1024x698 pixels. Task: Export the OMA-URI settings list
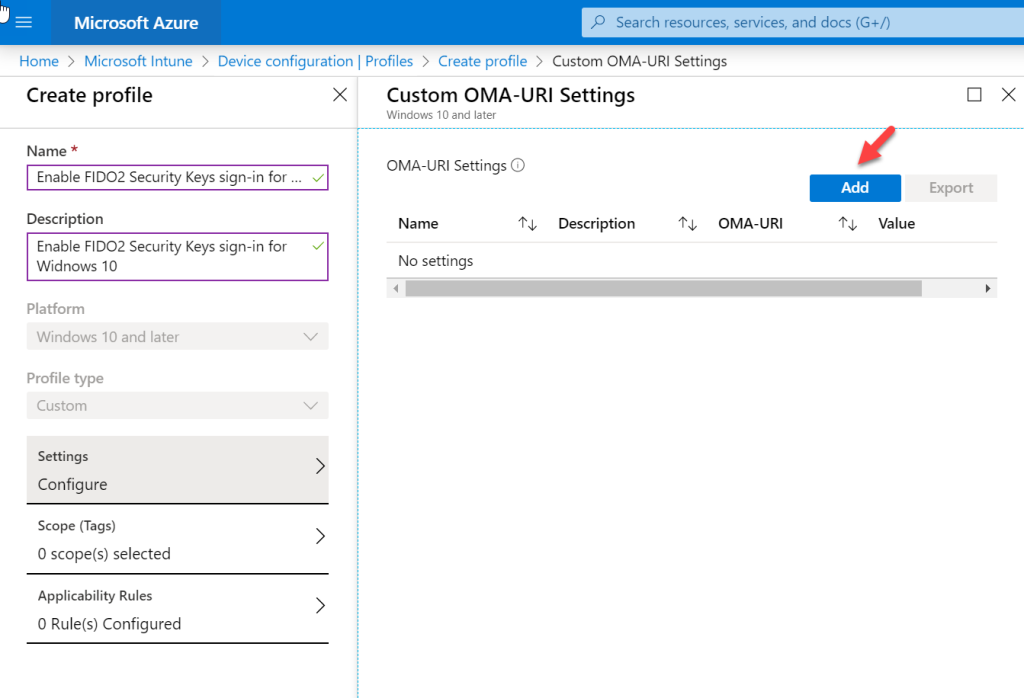coord(949,187)
